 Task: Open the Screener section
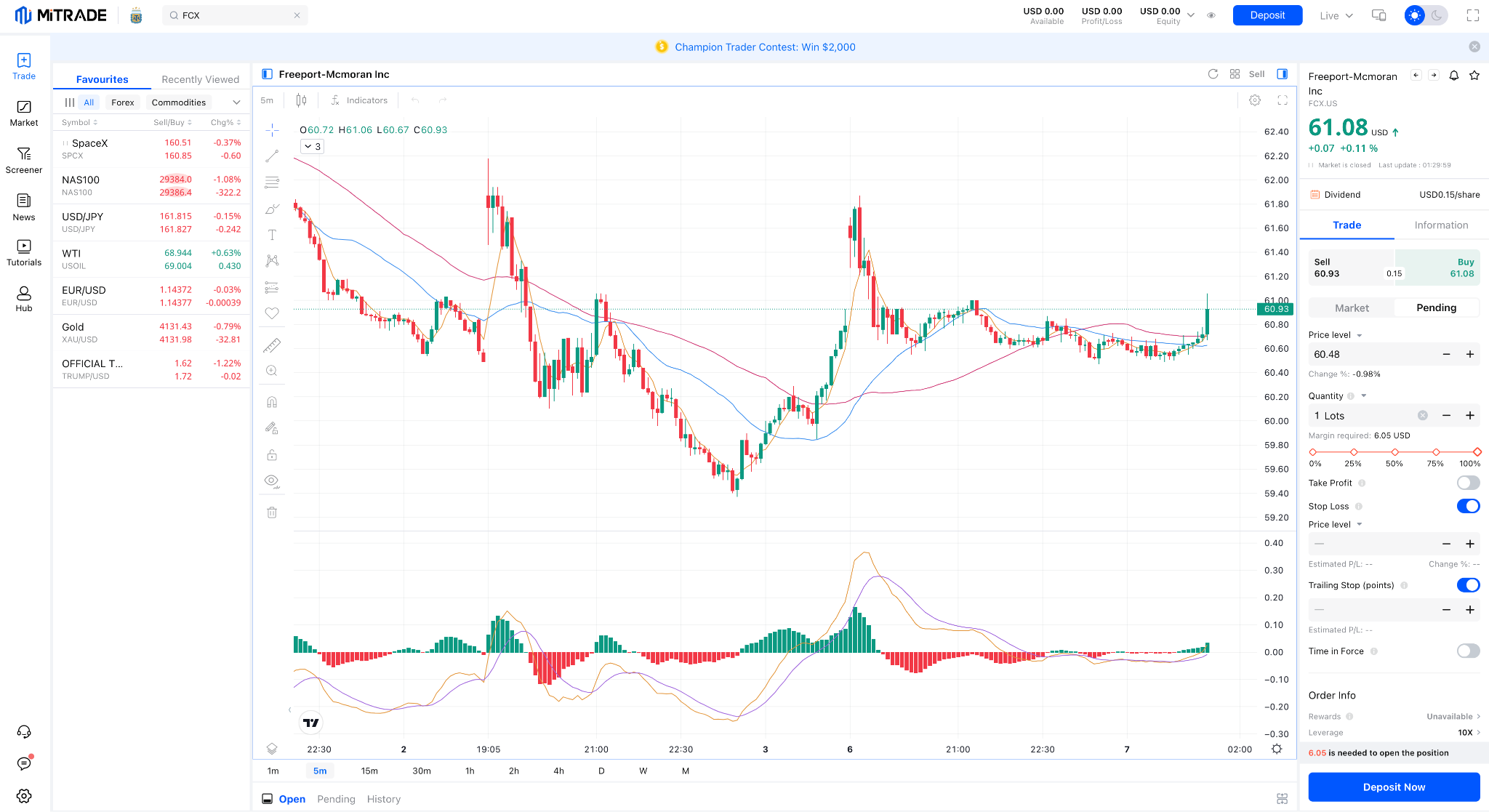tap(24, 160)
